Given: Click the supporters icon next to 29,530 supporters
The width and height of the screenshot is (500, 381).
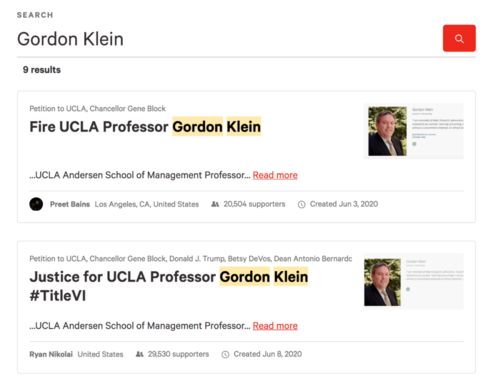Looking at the screenshot, I should click(139, 354).
